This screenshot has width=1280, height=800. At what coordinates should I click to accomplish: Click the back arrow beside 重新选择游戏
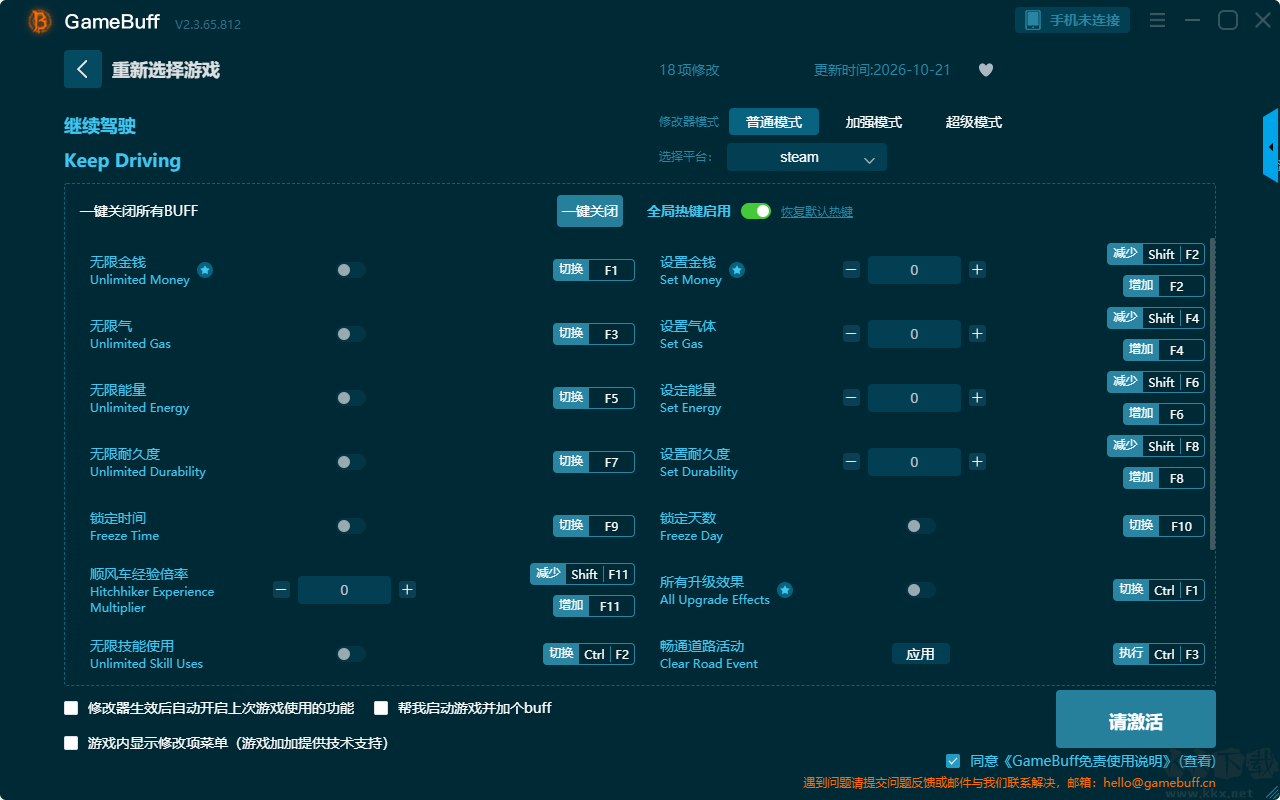tap(83, 69)
